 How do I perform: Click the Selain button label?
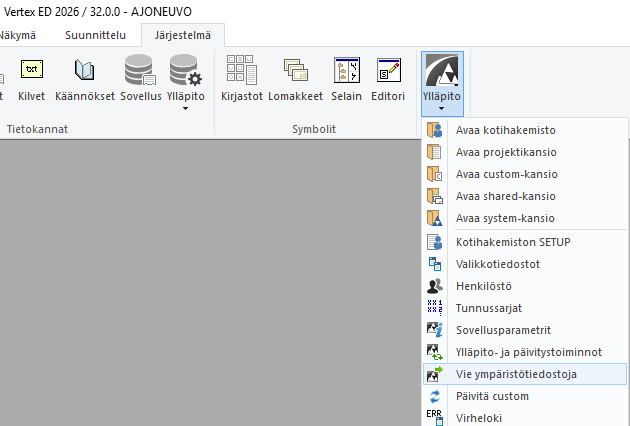coord(346,96)
